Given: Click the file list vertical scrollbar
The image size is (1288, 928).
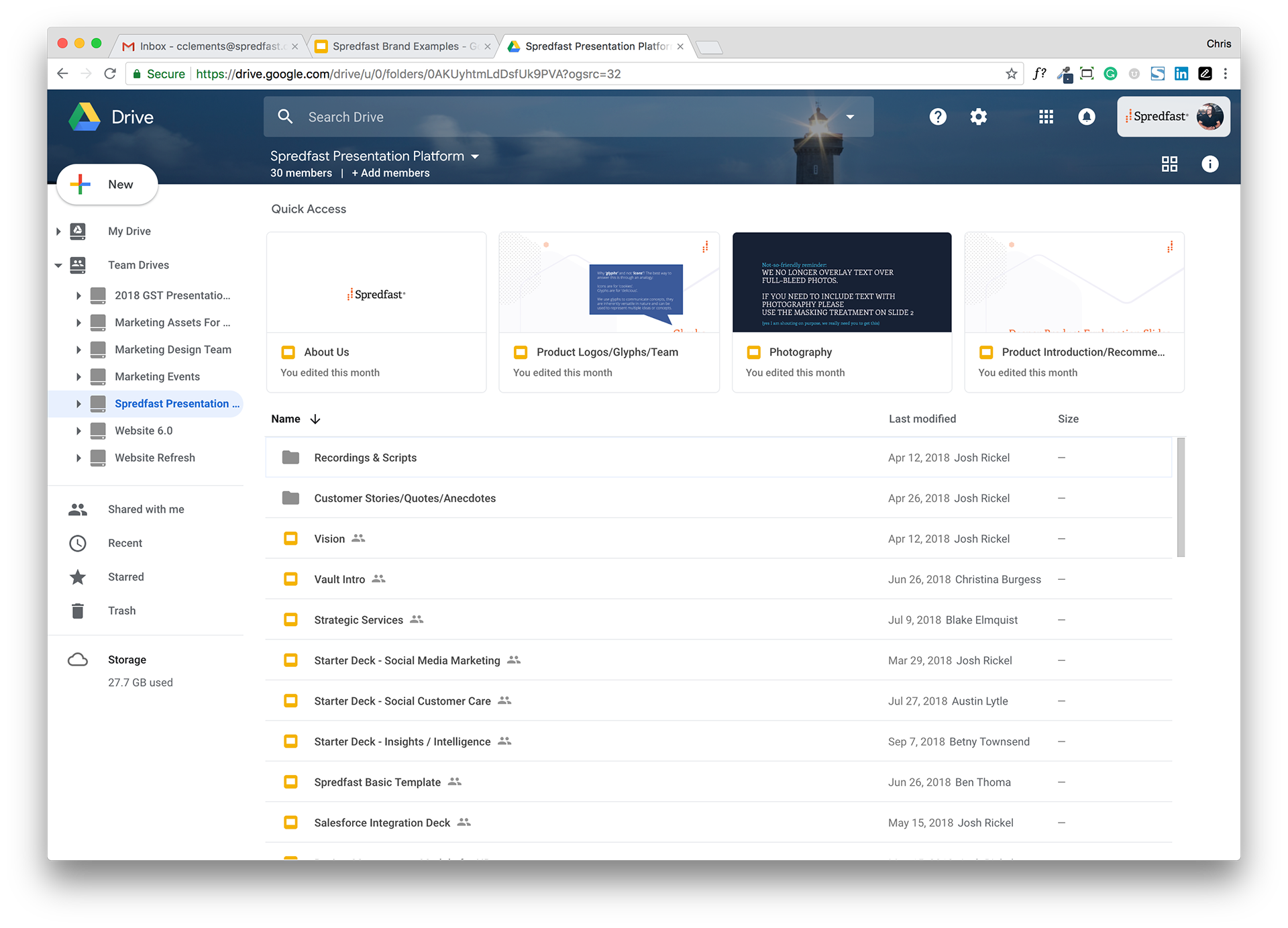Looking at the screenshot, I should coord(1181,497).
